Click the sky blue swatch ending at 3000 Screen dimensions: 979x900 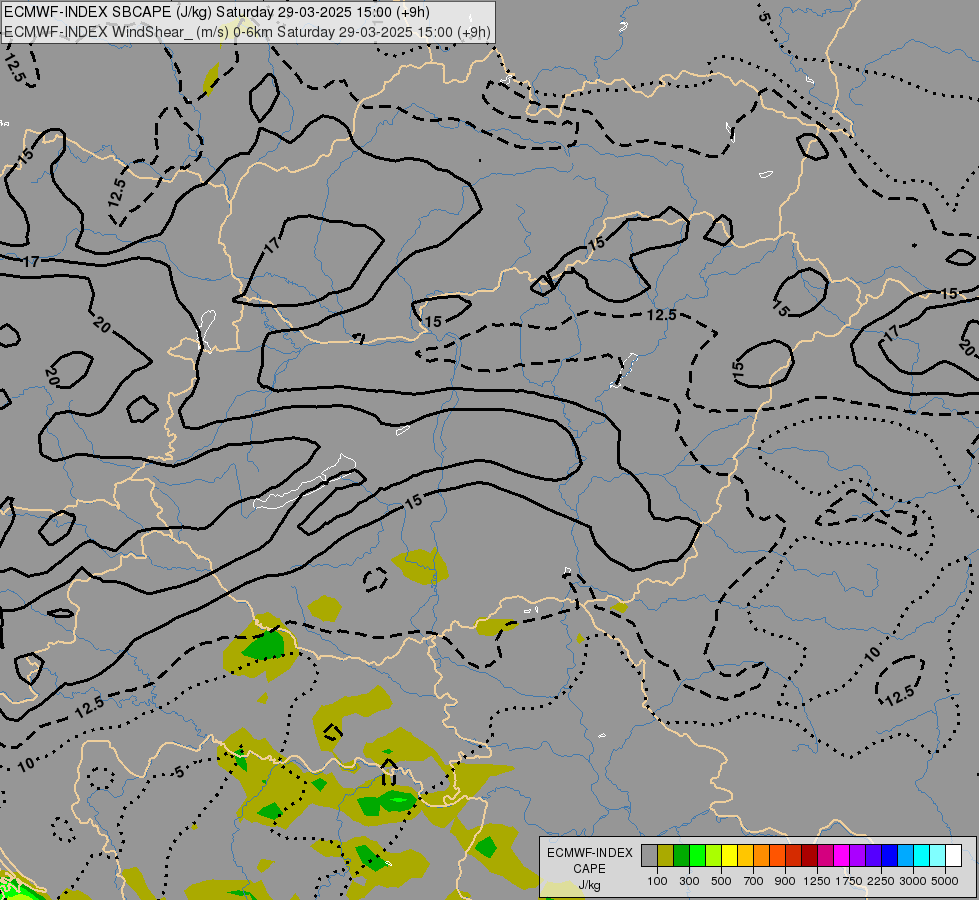[x=905, y=855]
